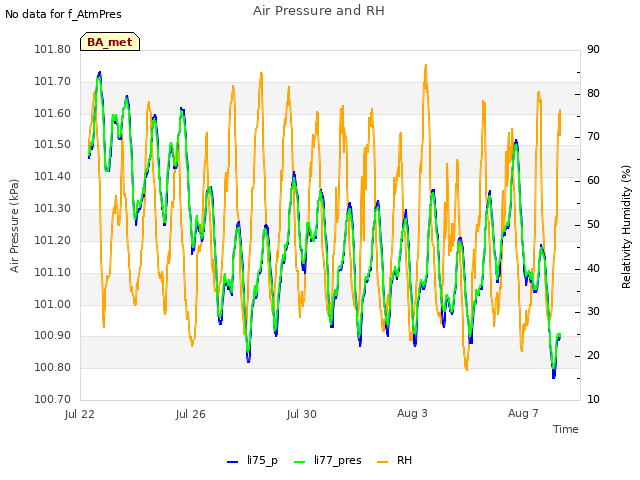
Task: Click the 90 humidity tick label
Action: (593, 50)
